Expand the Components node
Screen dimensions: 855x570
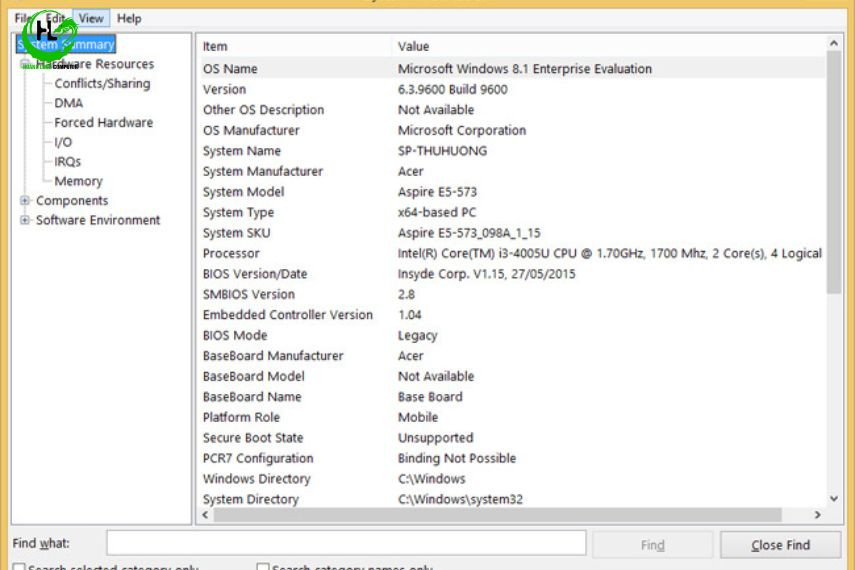coord(25,201)
